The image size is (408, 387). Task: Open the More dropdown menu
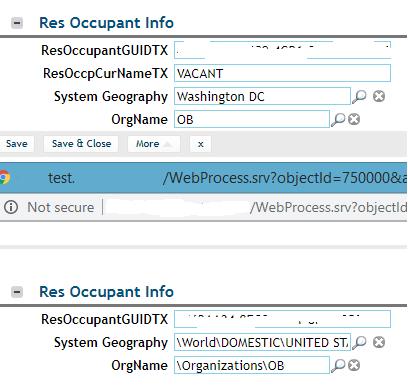(154, 144)
